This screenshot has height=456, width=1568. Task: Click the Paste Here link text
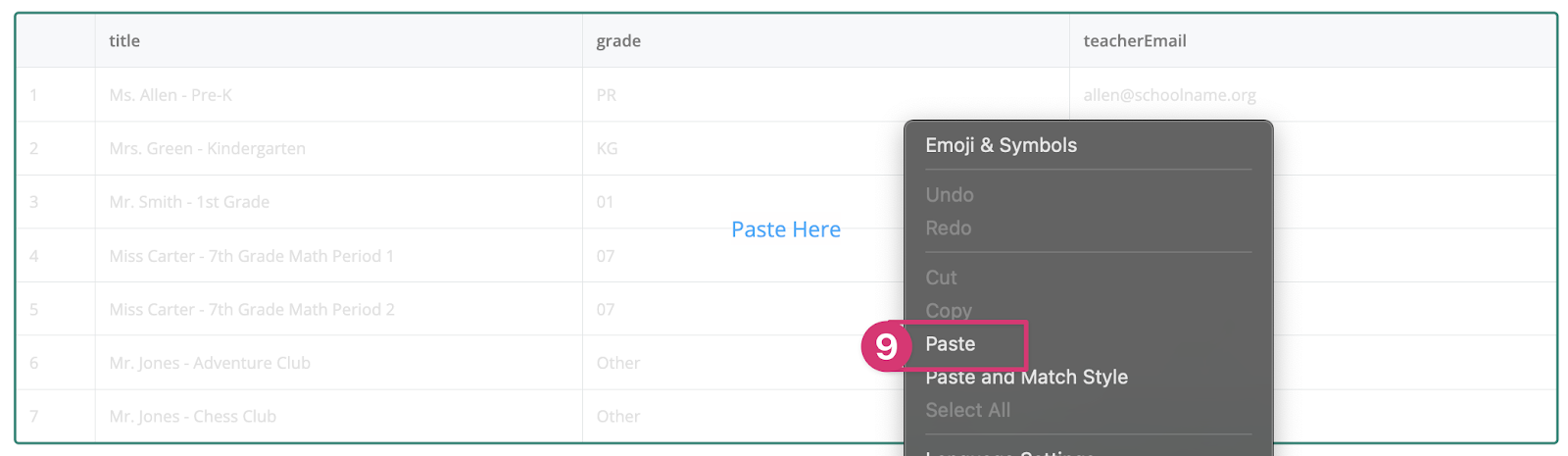(x=786, y=229)
